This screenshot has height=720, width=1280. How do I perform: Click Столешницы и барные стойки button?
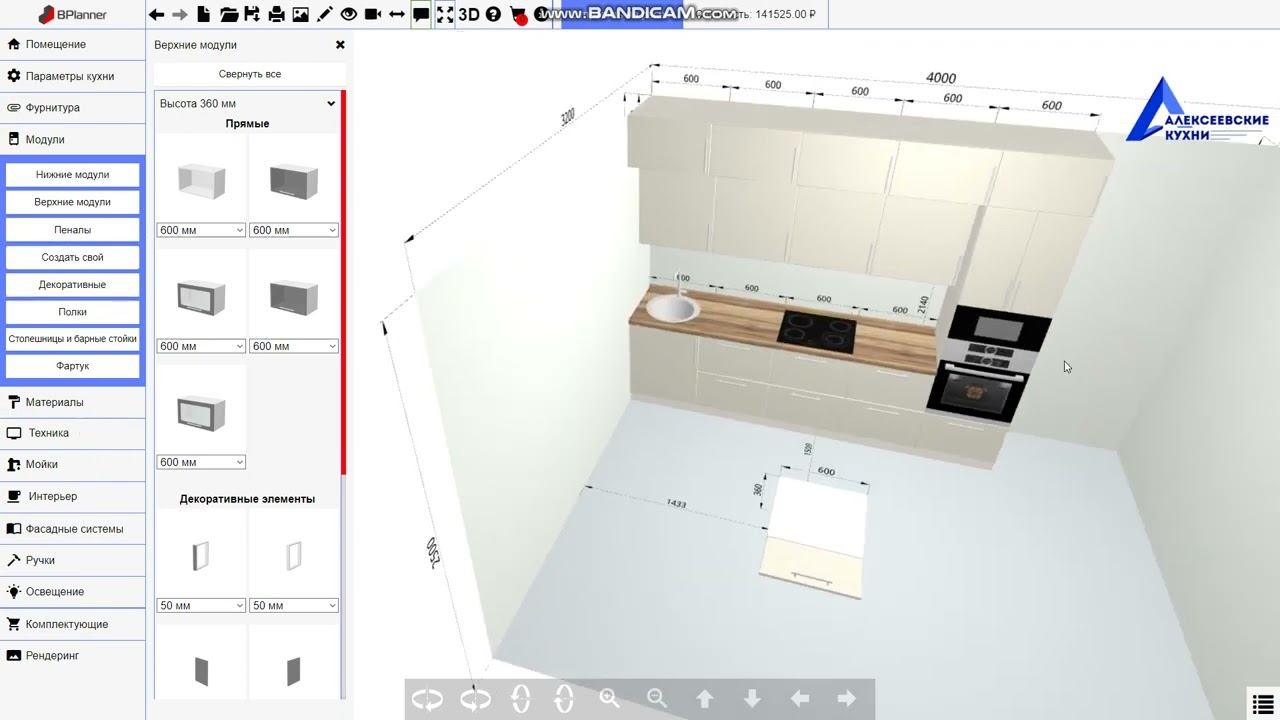point(72,339)
